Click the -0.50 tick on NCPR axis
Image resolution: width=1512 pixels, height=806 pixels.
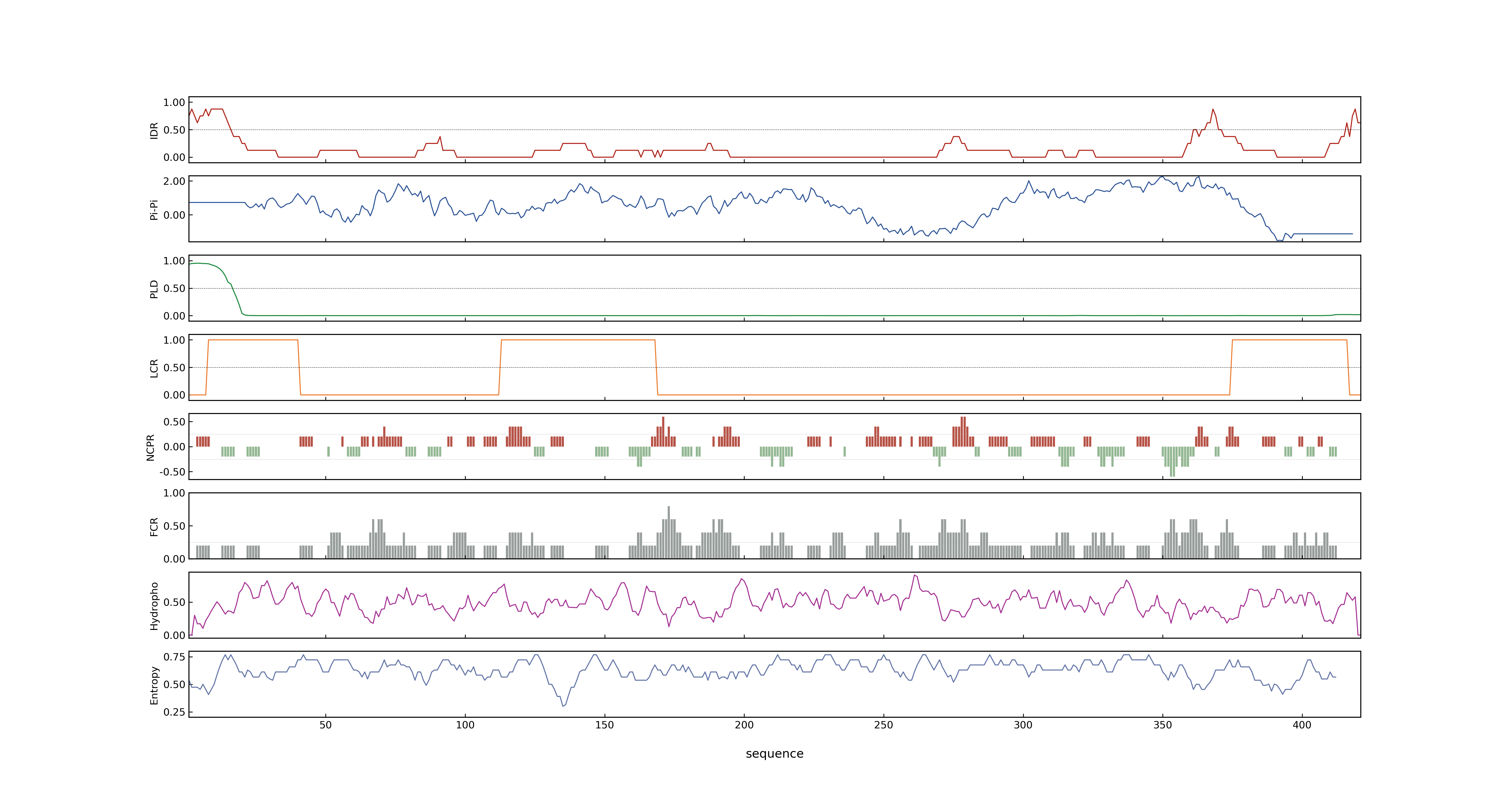click(x=172, y=472)
